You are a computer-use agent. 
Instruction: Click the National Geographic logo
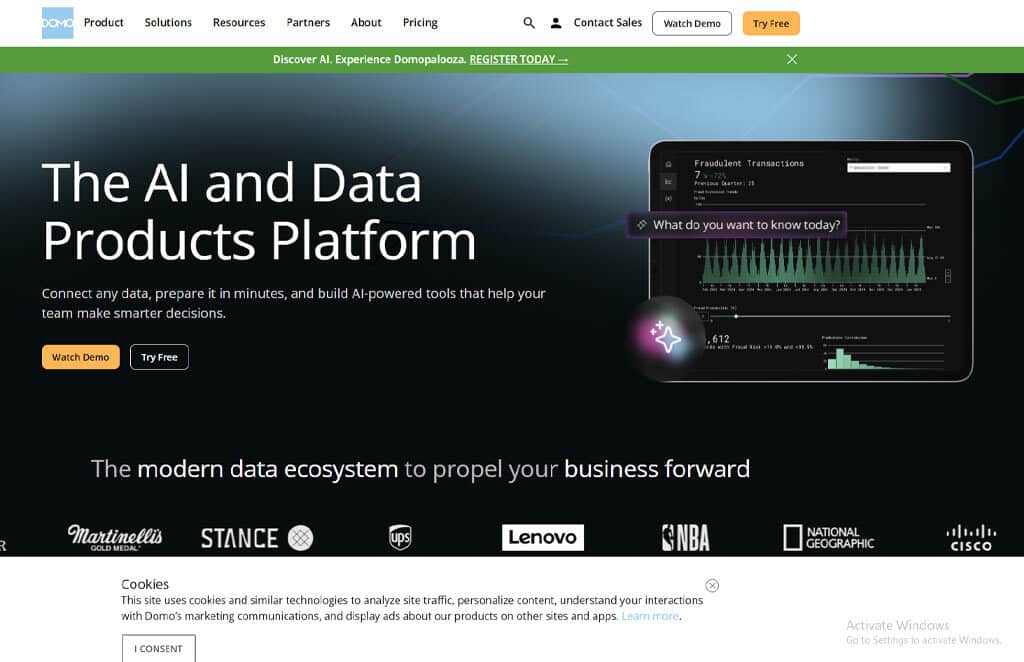pyautogui.click(x=828, y=538)
